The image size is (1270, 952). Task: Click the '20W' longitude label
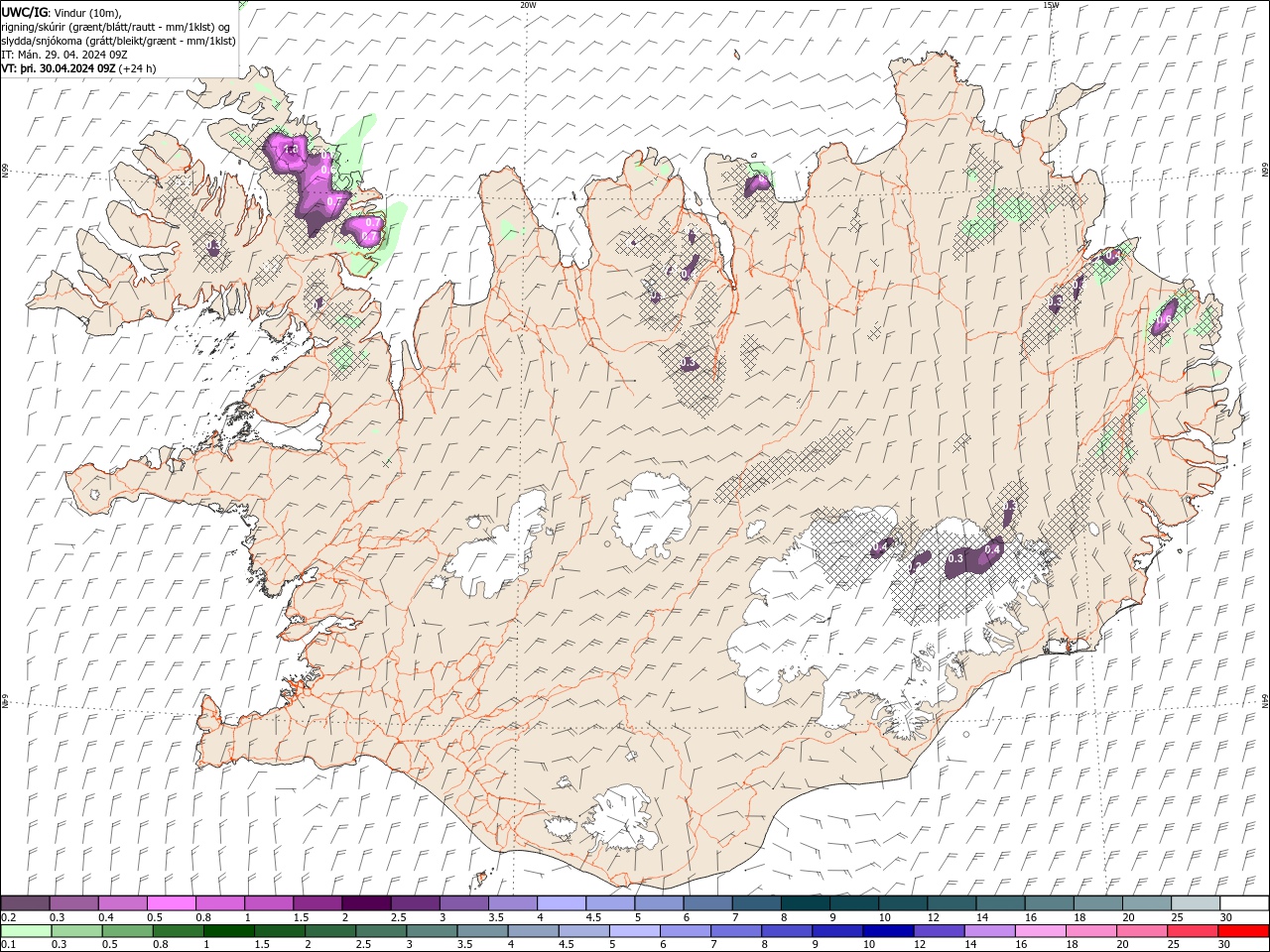pyautogui.click(x=528, y=5)
